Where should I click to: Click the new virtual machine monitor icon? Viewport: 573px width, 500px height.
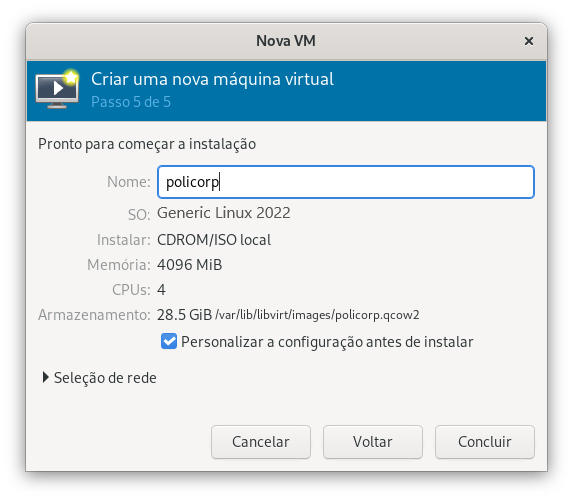click(x=57, y=89)
